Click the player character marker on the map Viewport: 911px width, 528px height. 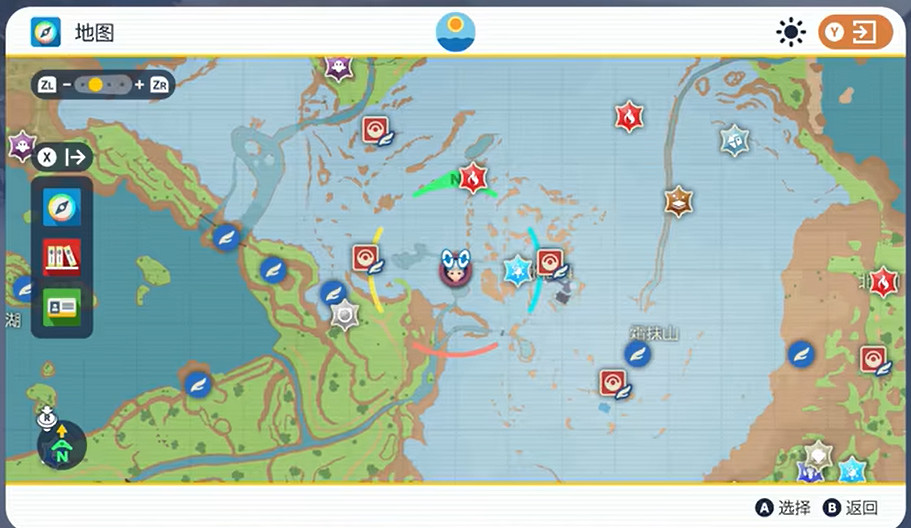click(456, 268)
